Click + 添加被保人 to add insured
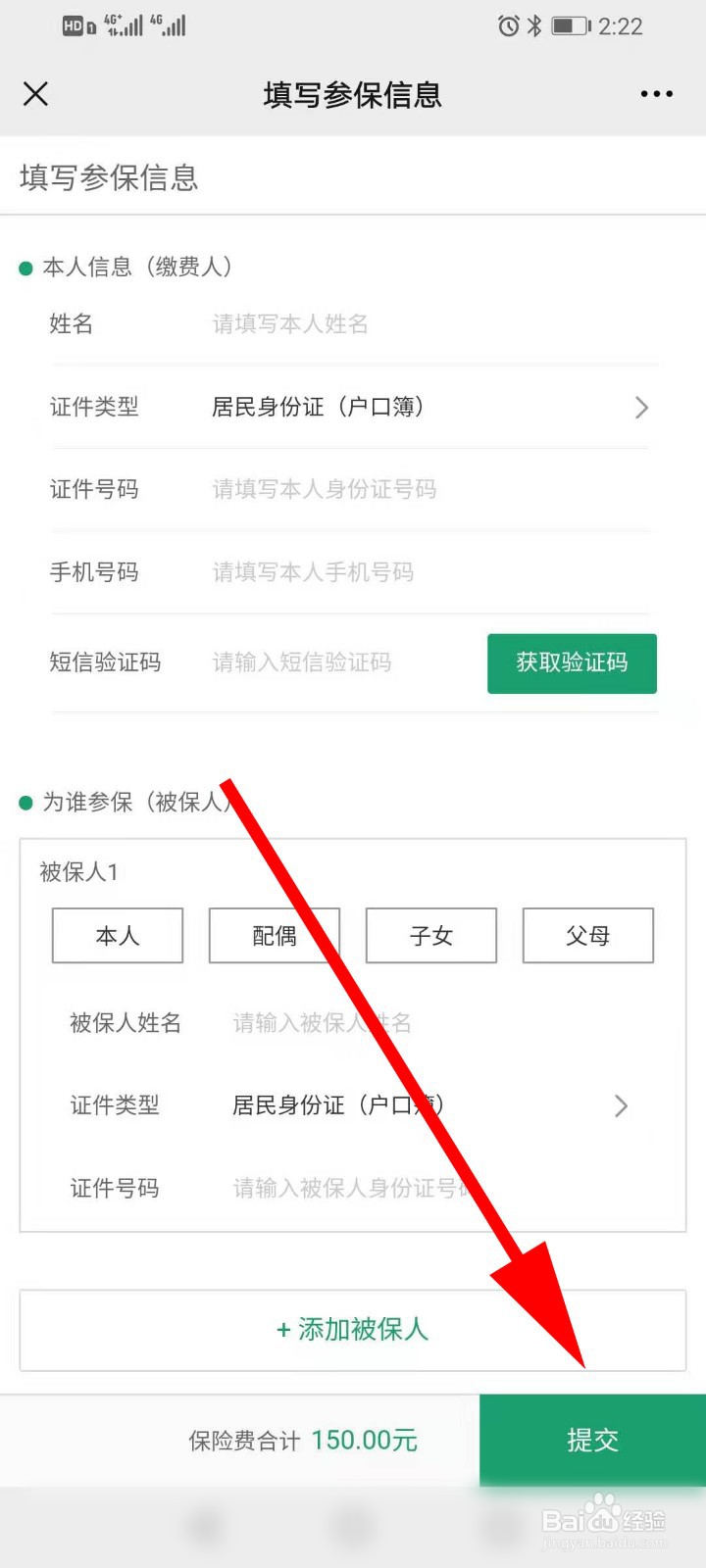 click(x=353, y=1330)
